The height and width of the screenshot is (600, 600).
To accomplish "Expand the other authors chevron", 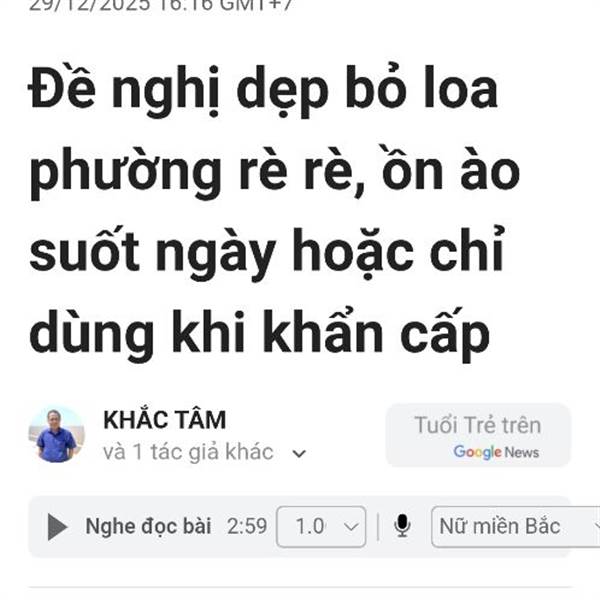I will tap(299, 453).
